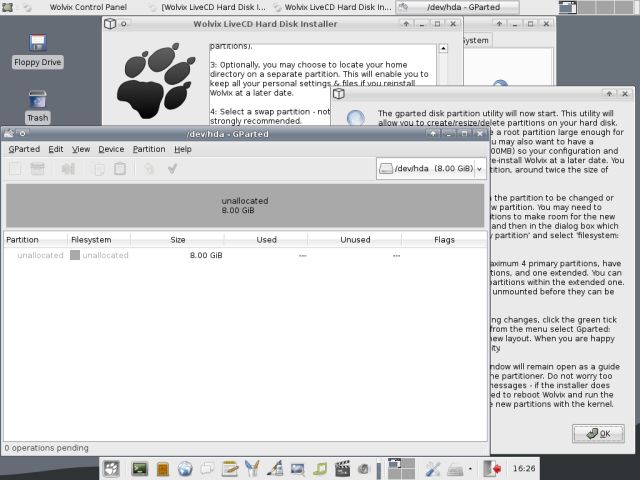
Task: Launch the clapperboard video player icon
Action: click(x=342, y=469)
